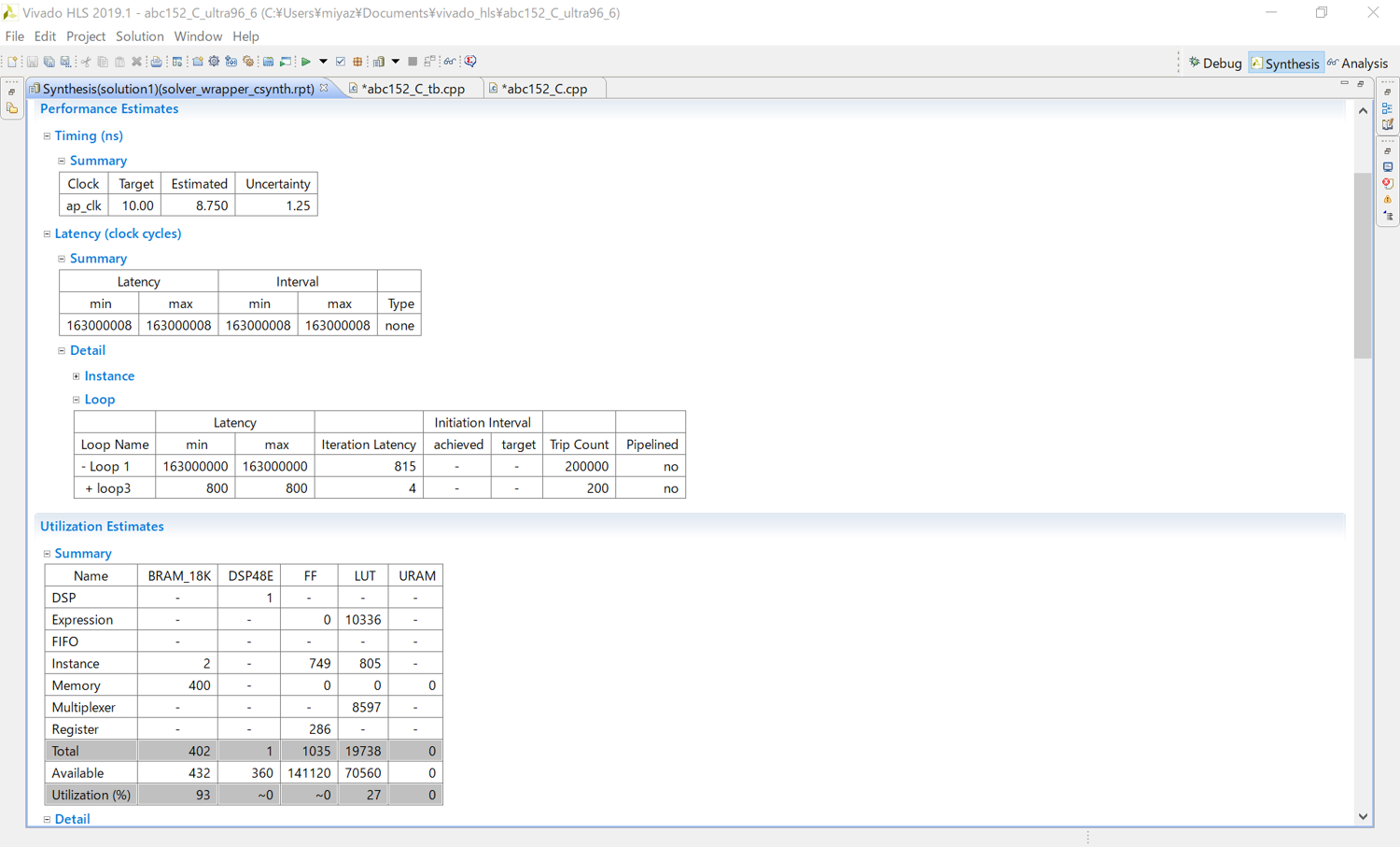1400x847 pixels.
Task: Open the Window menu
Action: coord(198,36)
